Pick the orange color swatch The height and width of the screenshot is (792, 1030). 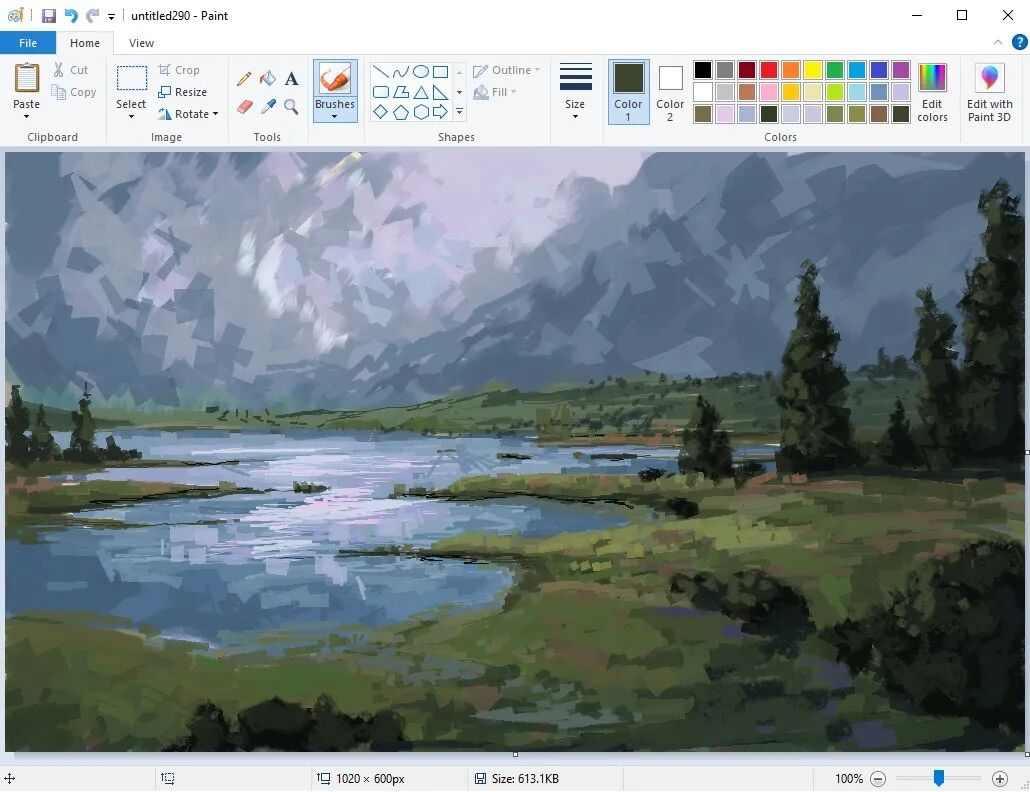pos(791,70)
